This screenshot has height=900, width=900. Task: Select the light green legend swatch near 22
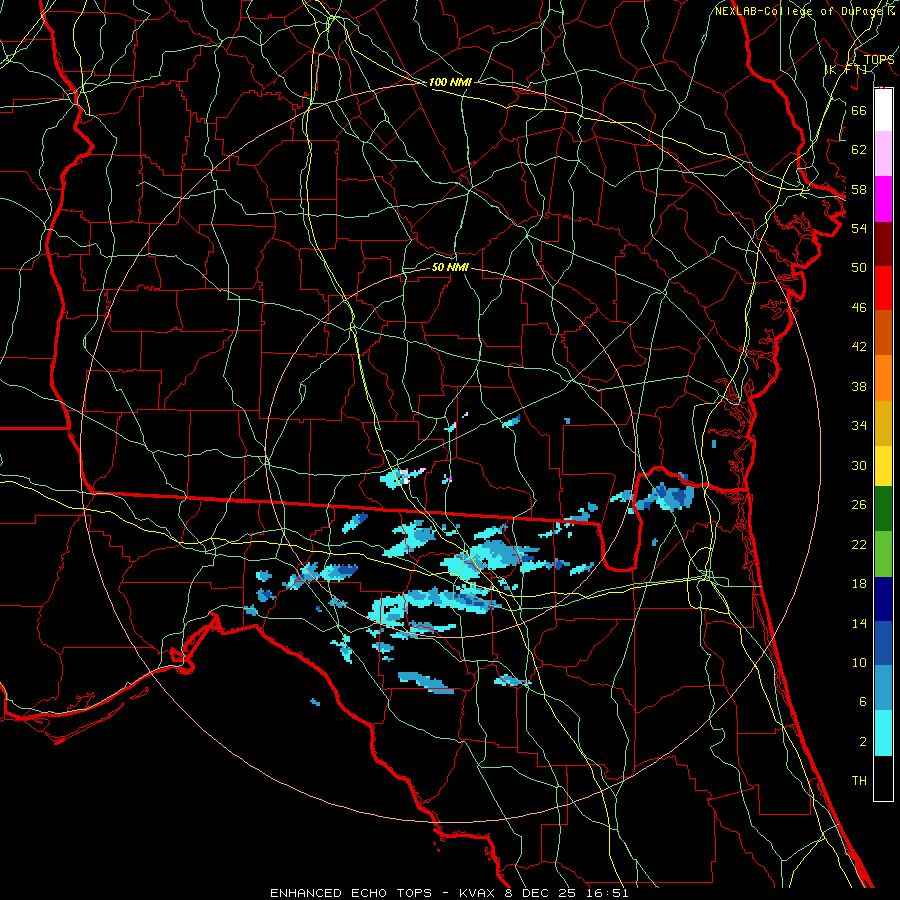point(883,554)
